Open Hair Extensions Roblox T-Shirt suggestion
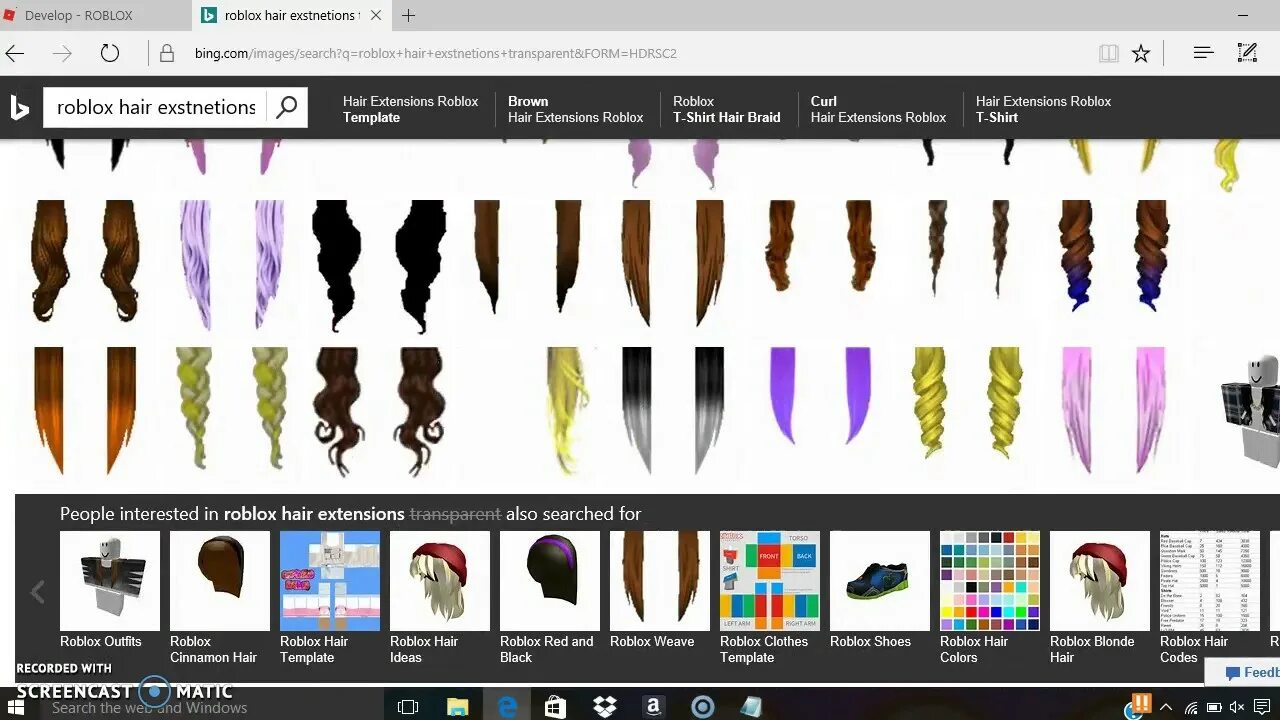Viewport: 1280px width, 720px height. point(1043,109)
